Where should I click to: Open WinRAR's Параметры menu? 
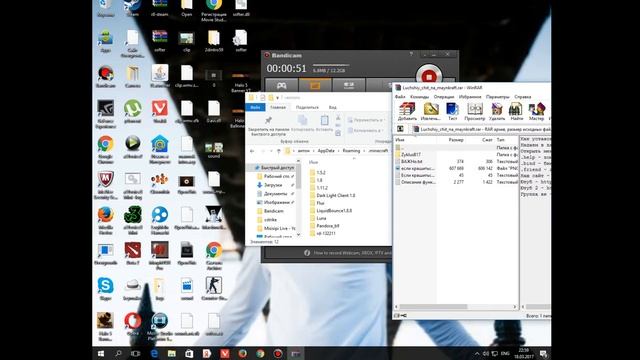[498, 97]
